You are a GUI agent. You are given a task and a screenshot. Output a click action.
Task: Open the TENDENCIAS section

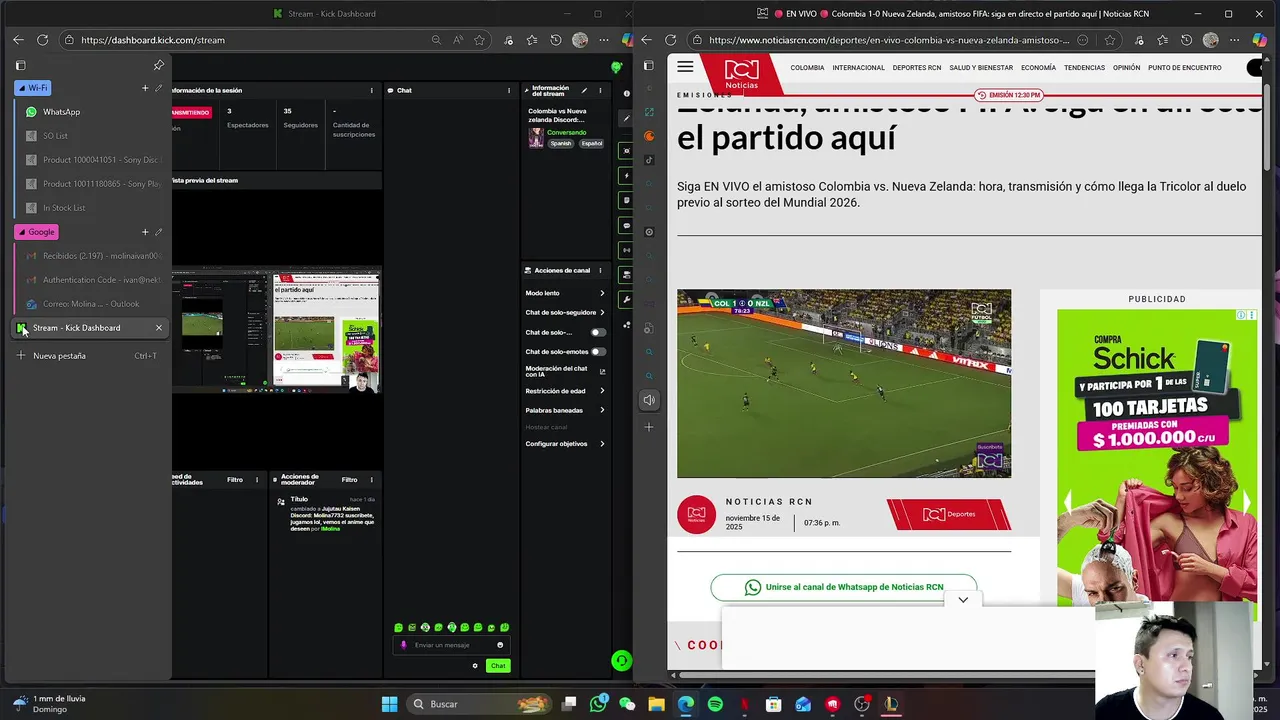coord(1084,68)
